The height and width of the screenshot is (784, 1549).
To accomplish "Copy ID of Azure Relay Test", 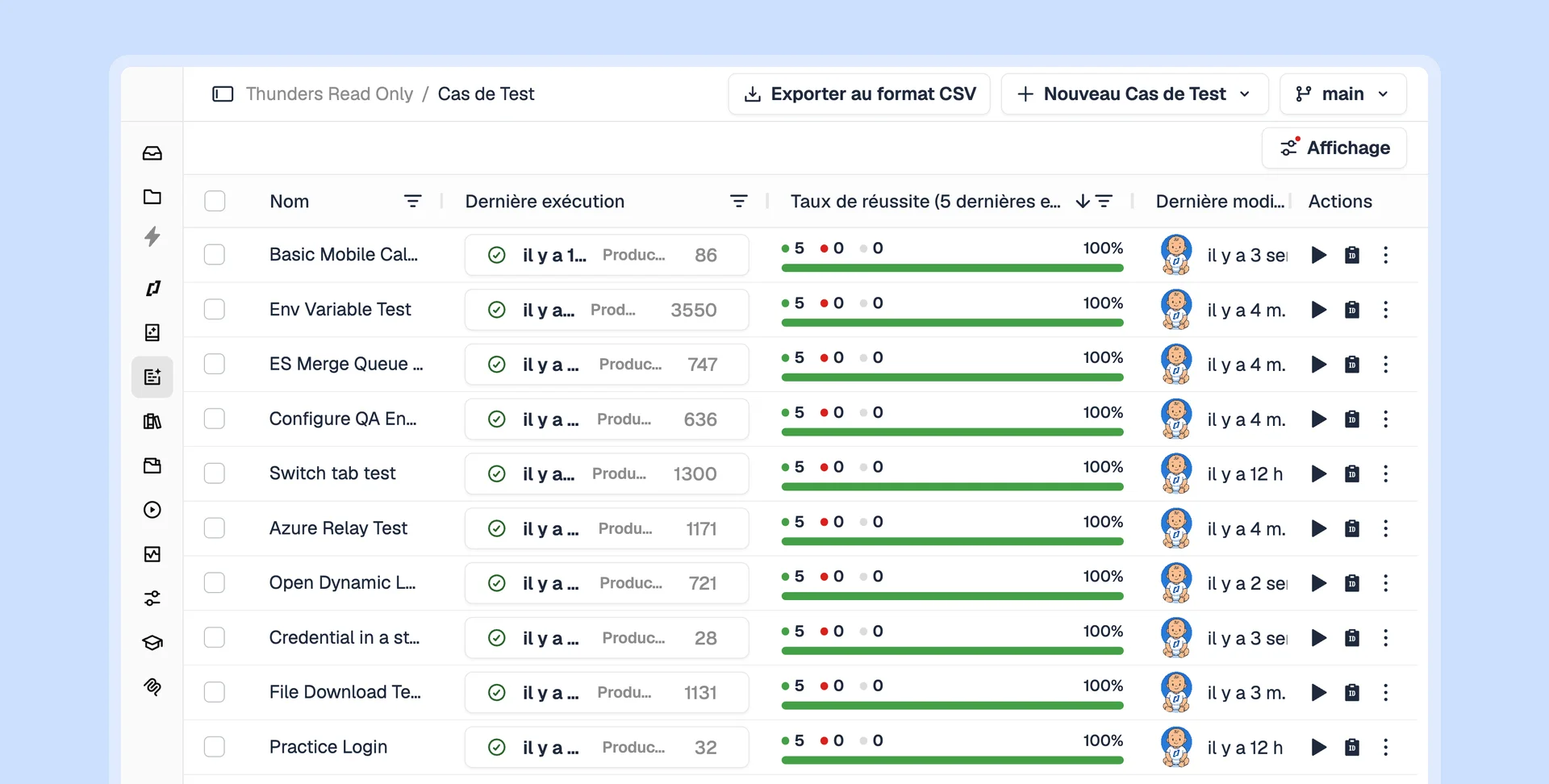I will [x=1352, y=528].
